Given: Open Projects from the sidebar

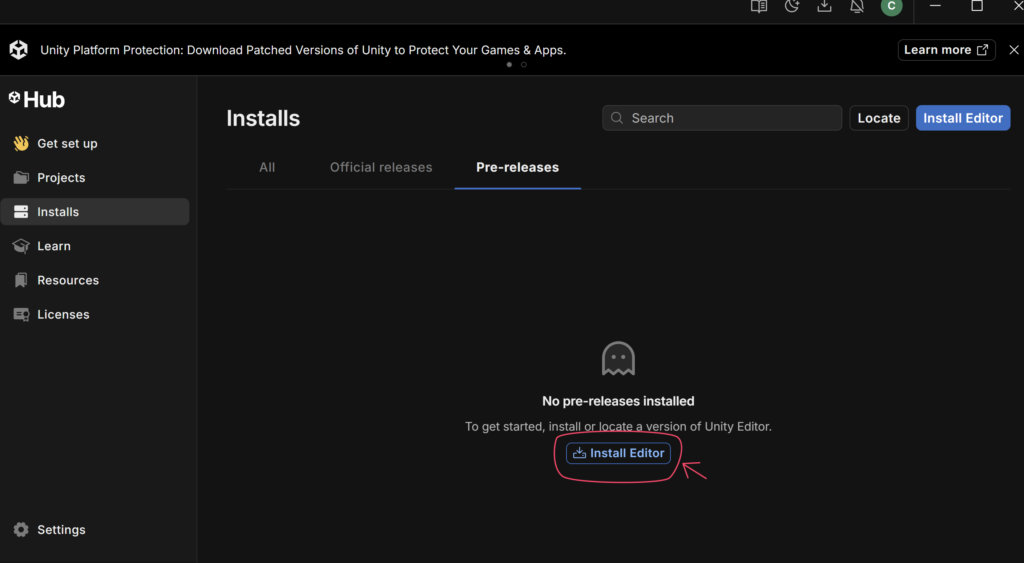Looking at the screenshot, I should point(61,178).
